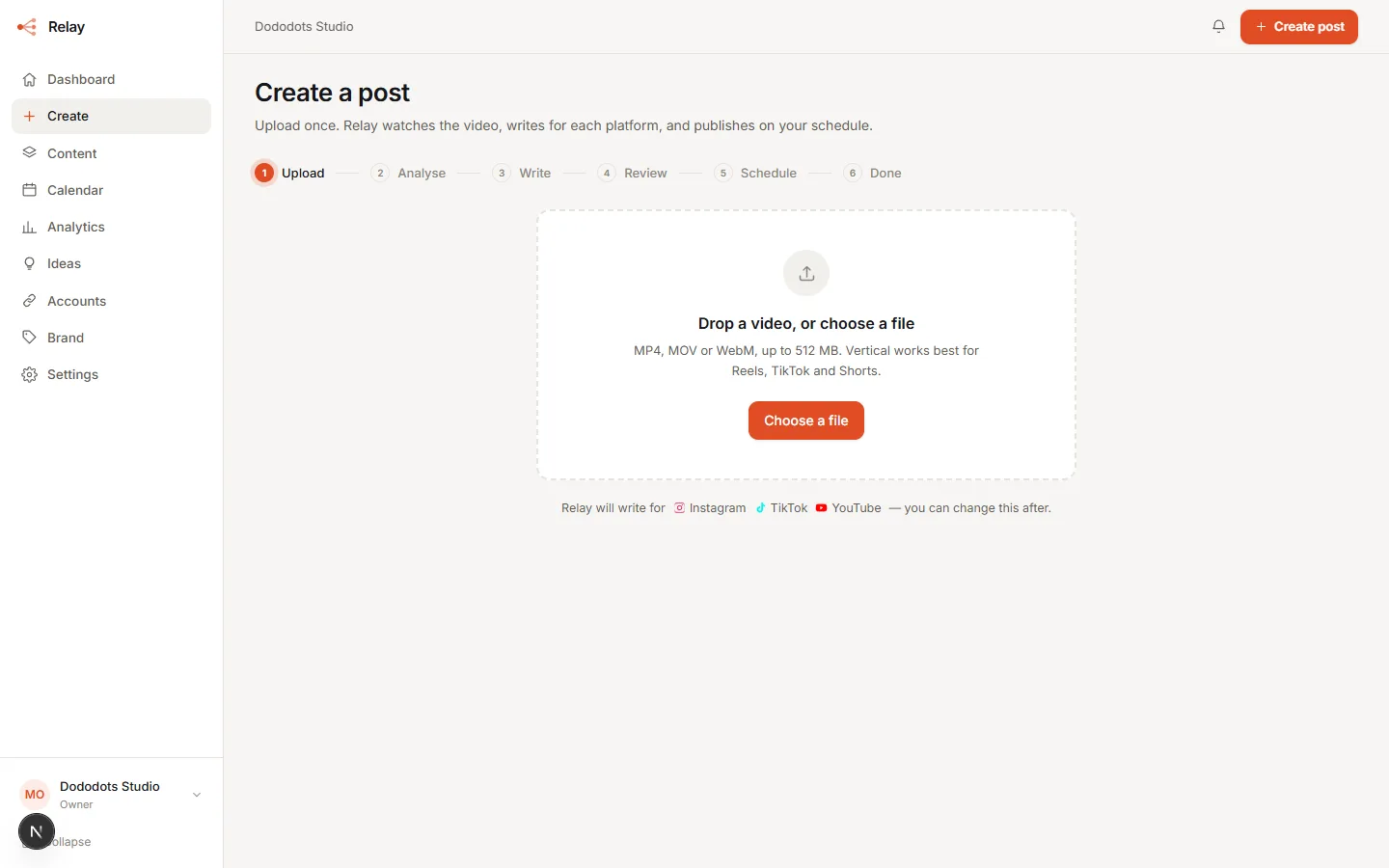Go to the Schedule step

(x=755, y=173)
